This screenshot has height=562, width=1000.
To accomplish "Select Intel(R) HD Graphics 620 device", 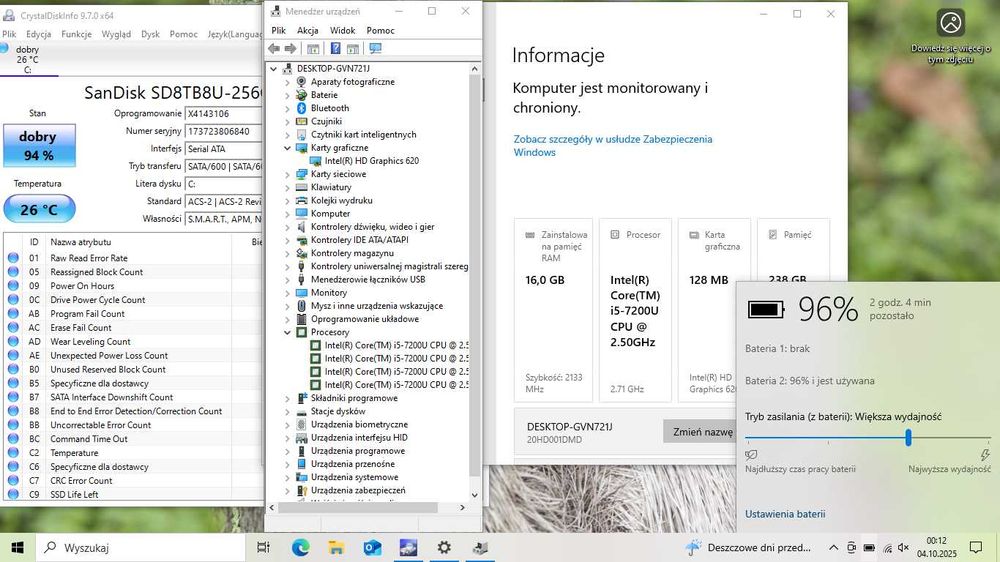I will click(x=371, y=161).
